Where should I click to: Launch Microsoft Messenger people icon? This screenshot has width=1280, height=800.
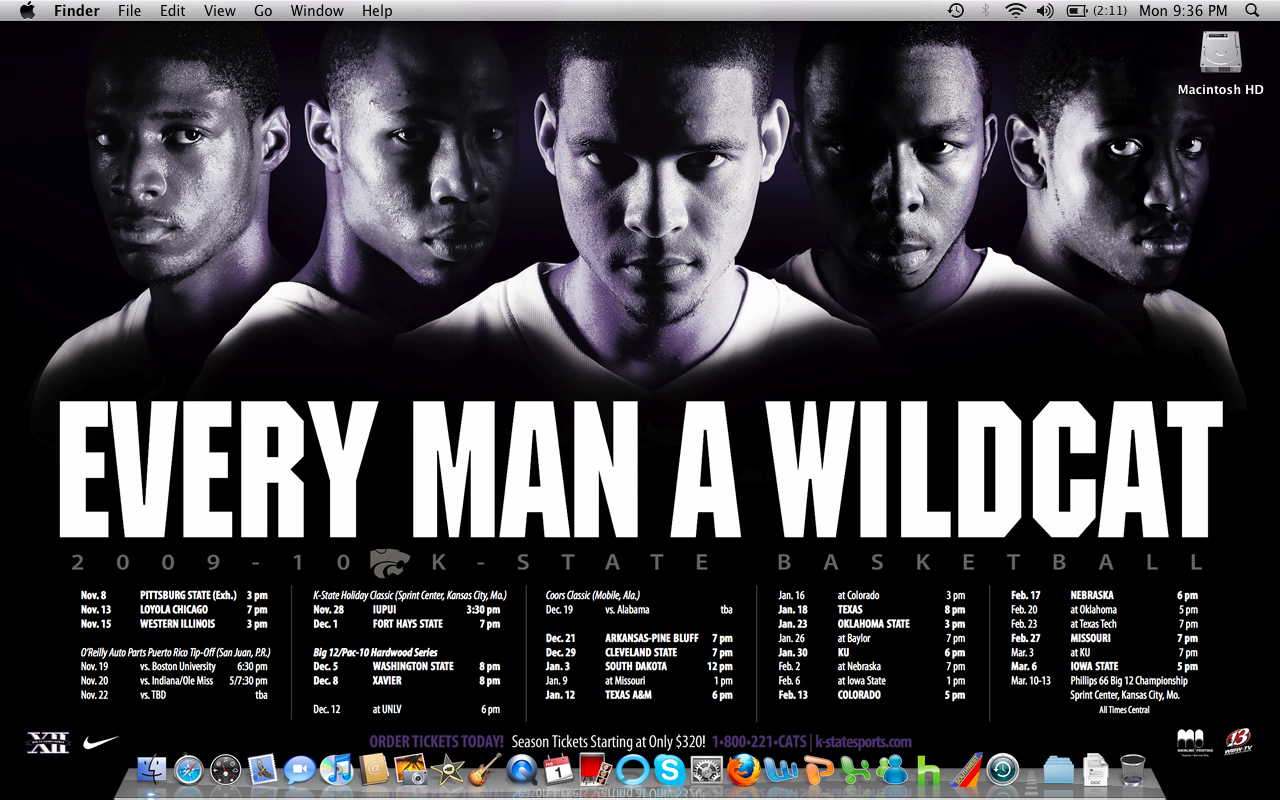891,769
